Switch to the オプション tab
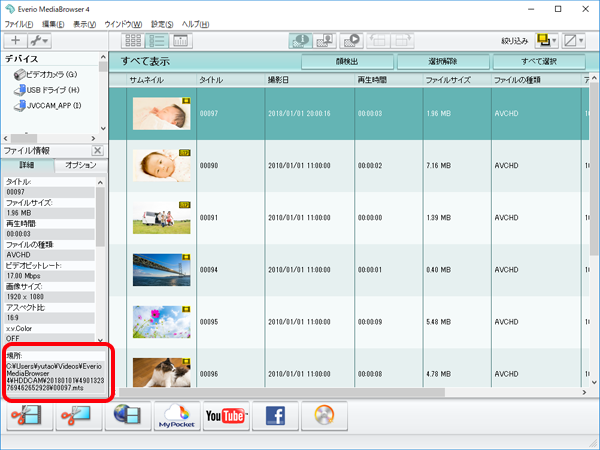The height and width of the screenshot is (450, 600). 80,165
